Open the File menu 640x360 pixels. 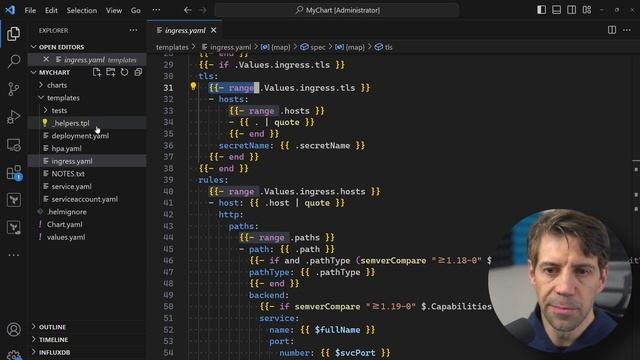(x=30, y=10)
